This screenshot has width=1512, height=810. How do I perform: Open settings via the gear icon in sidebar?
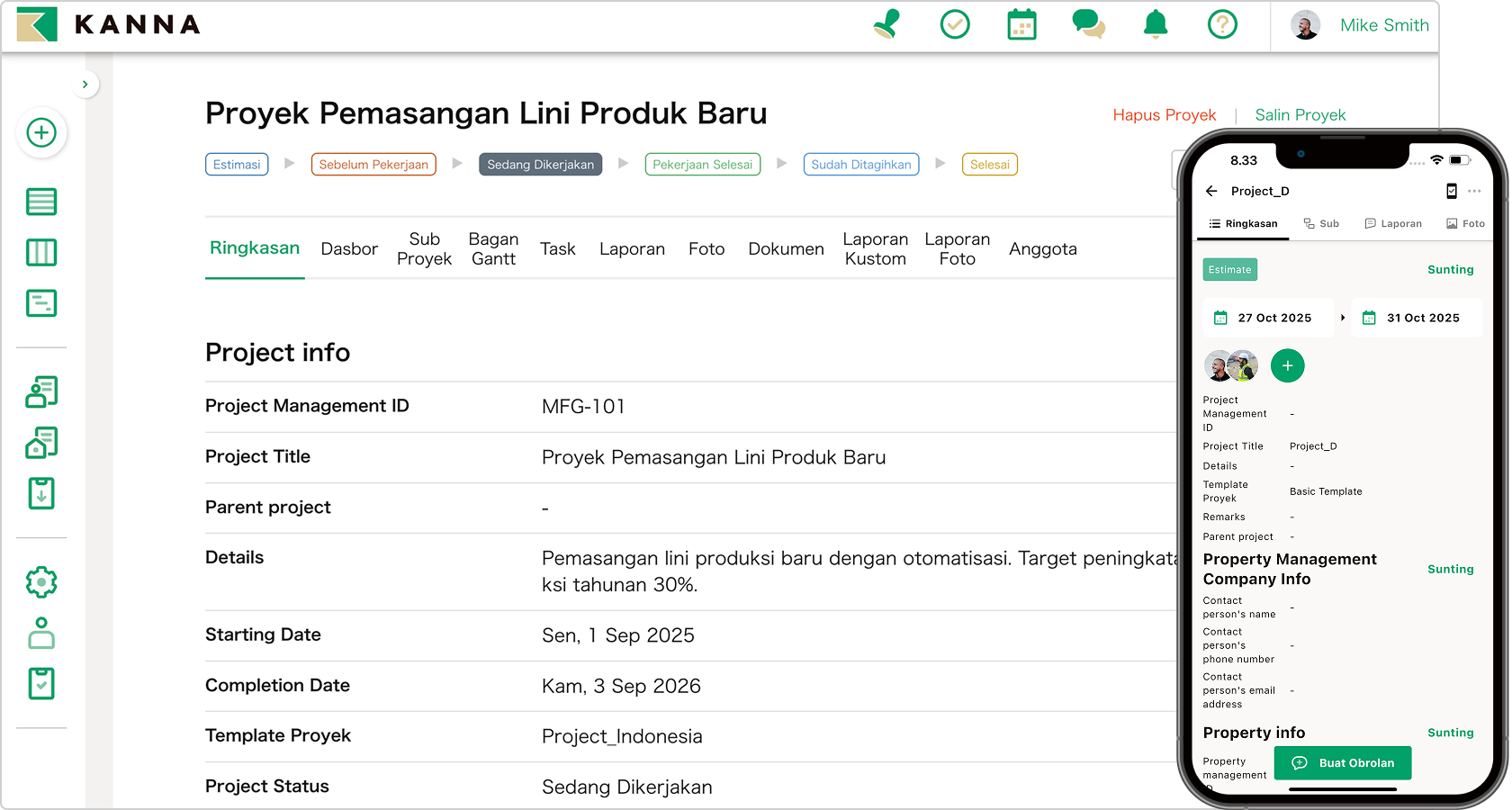coord(41,581)
